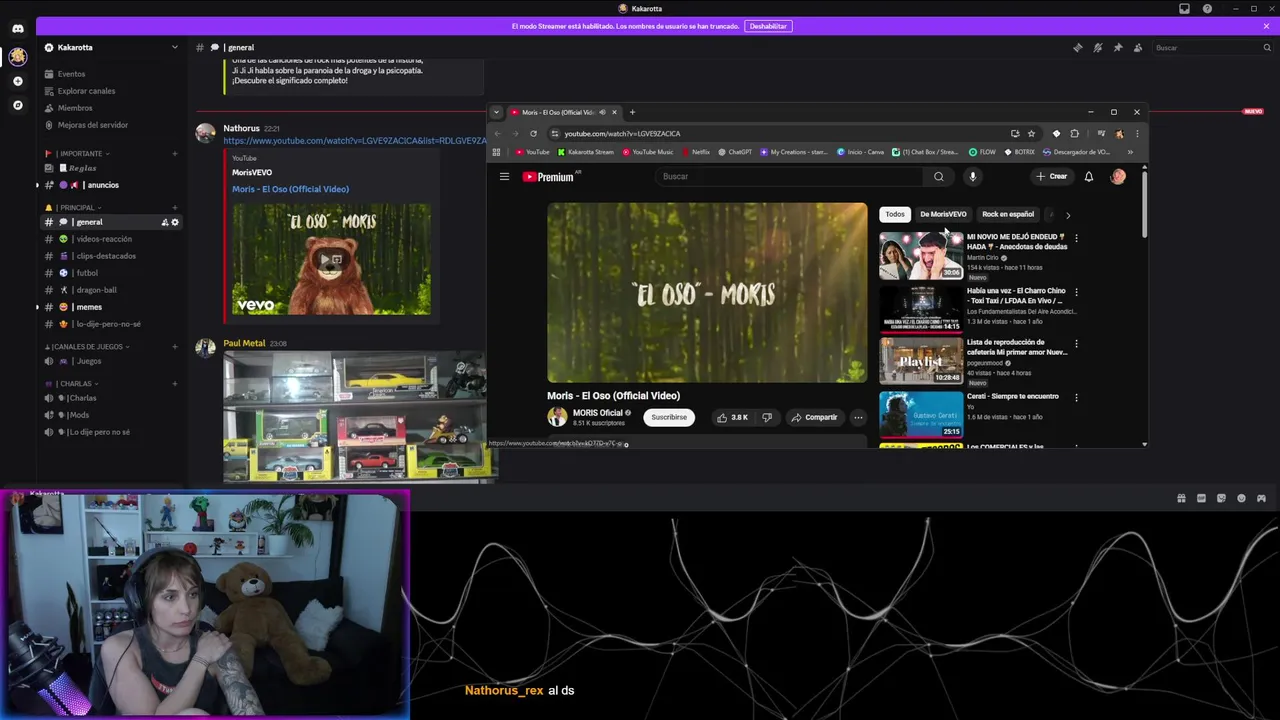This screenshot has width=1280, height=720.
Task: Open YouTube account avatar menu
Action: point(1118,177)
